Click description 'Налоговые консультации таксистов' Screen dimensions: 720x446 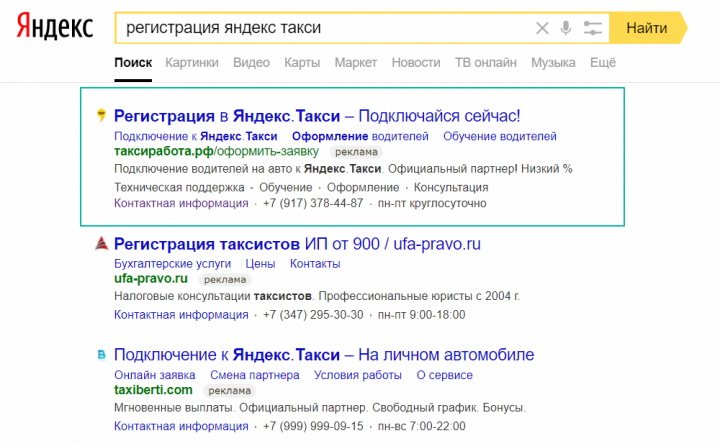pos(213,296)
